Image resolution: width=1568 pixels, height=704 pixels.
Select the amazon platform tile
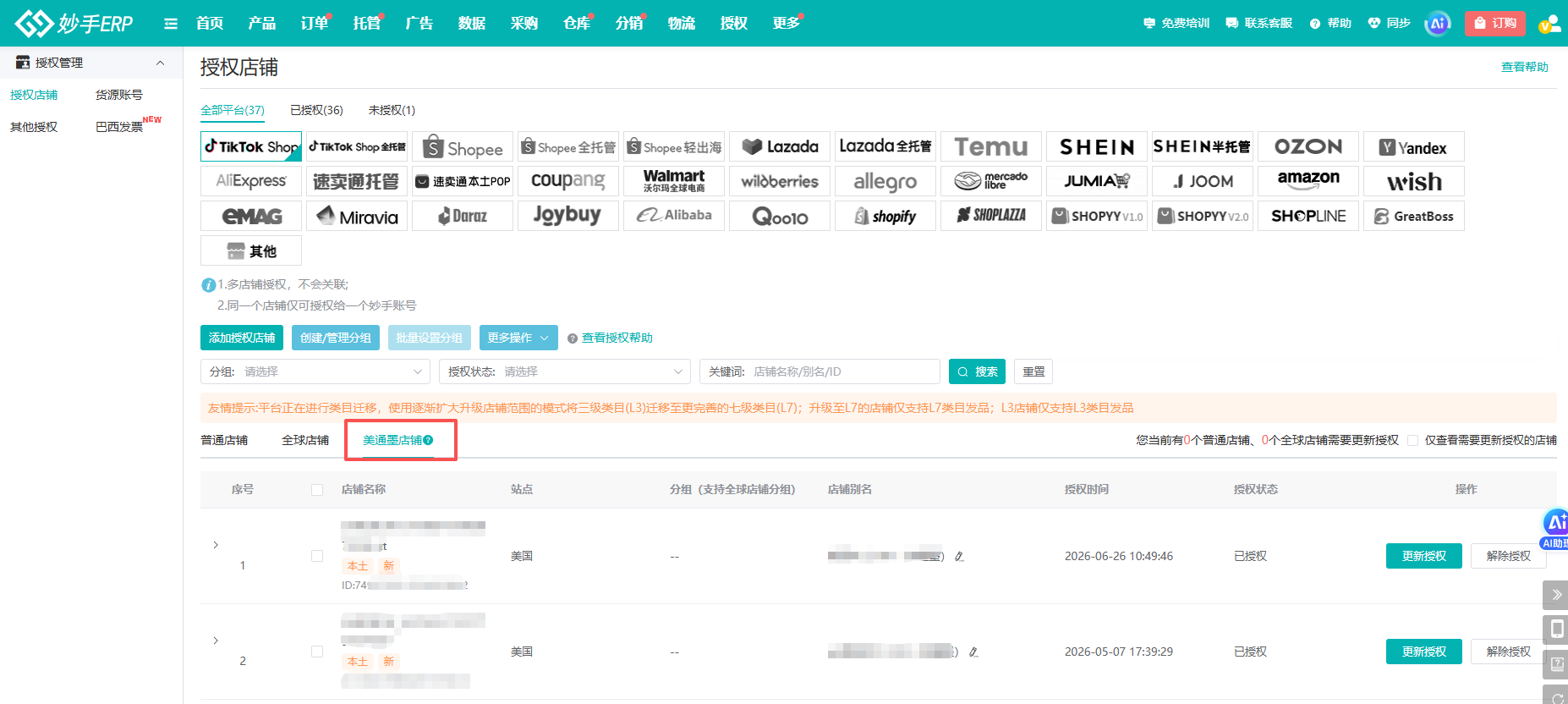click(x=1308, y=181)
